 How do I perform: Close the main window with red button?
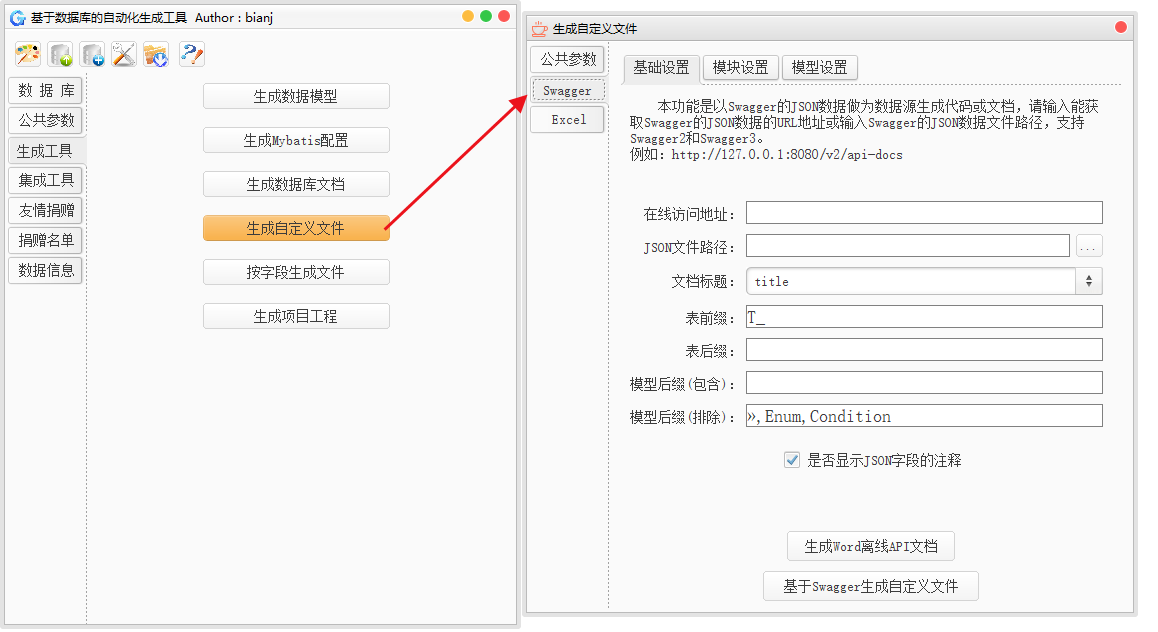click(504, 16)
